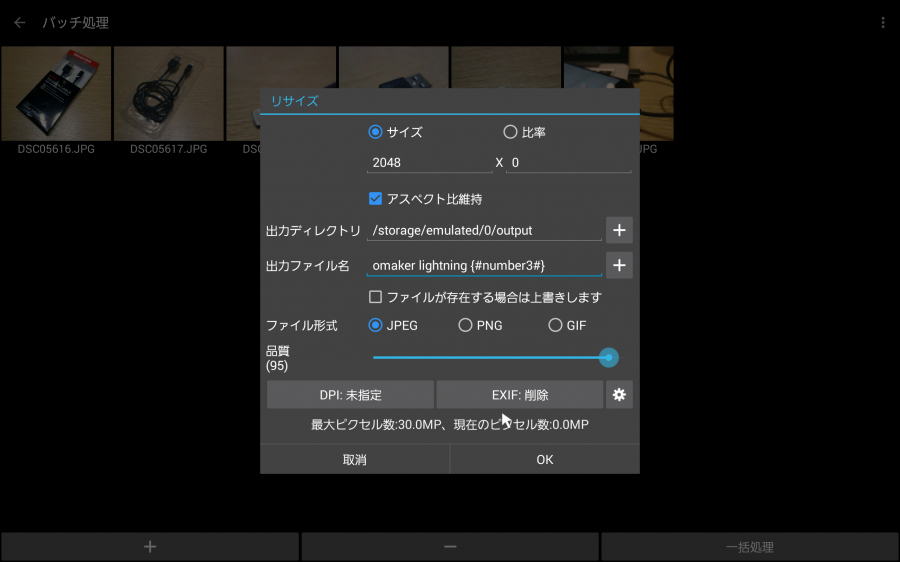Select the サイズ radio button

point(375,132)
